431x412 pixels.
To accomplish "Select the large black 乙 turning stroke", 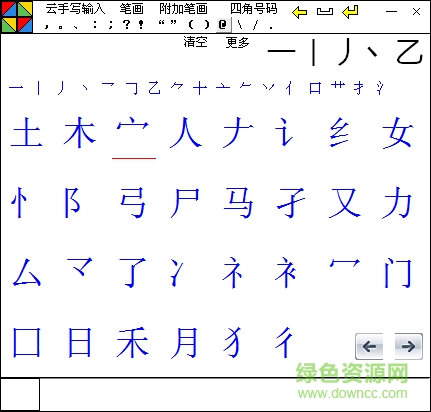I will click(x=410, y=52).
